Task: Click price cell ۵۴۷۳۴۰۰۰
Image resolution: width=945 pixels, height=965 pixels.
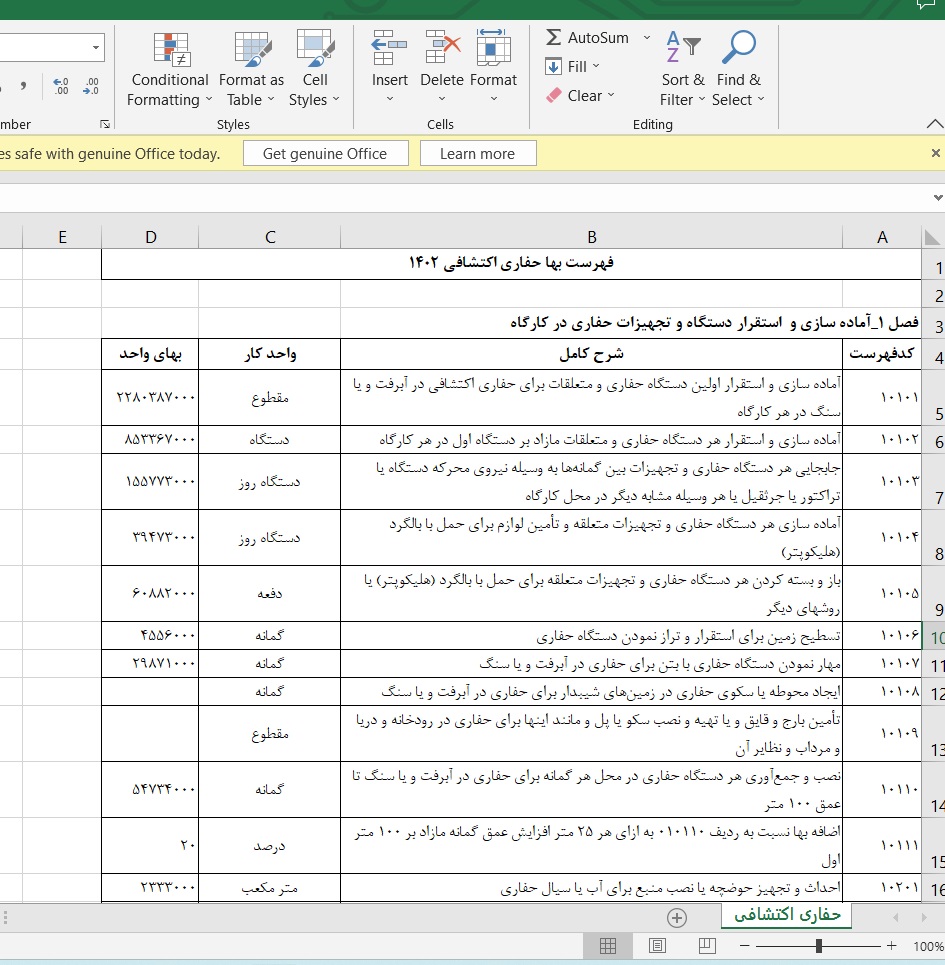Action: click(x=150, y=790)
